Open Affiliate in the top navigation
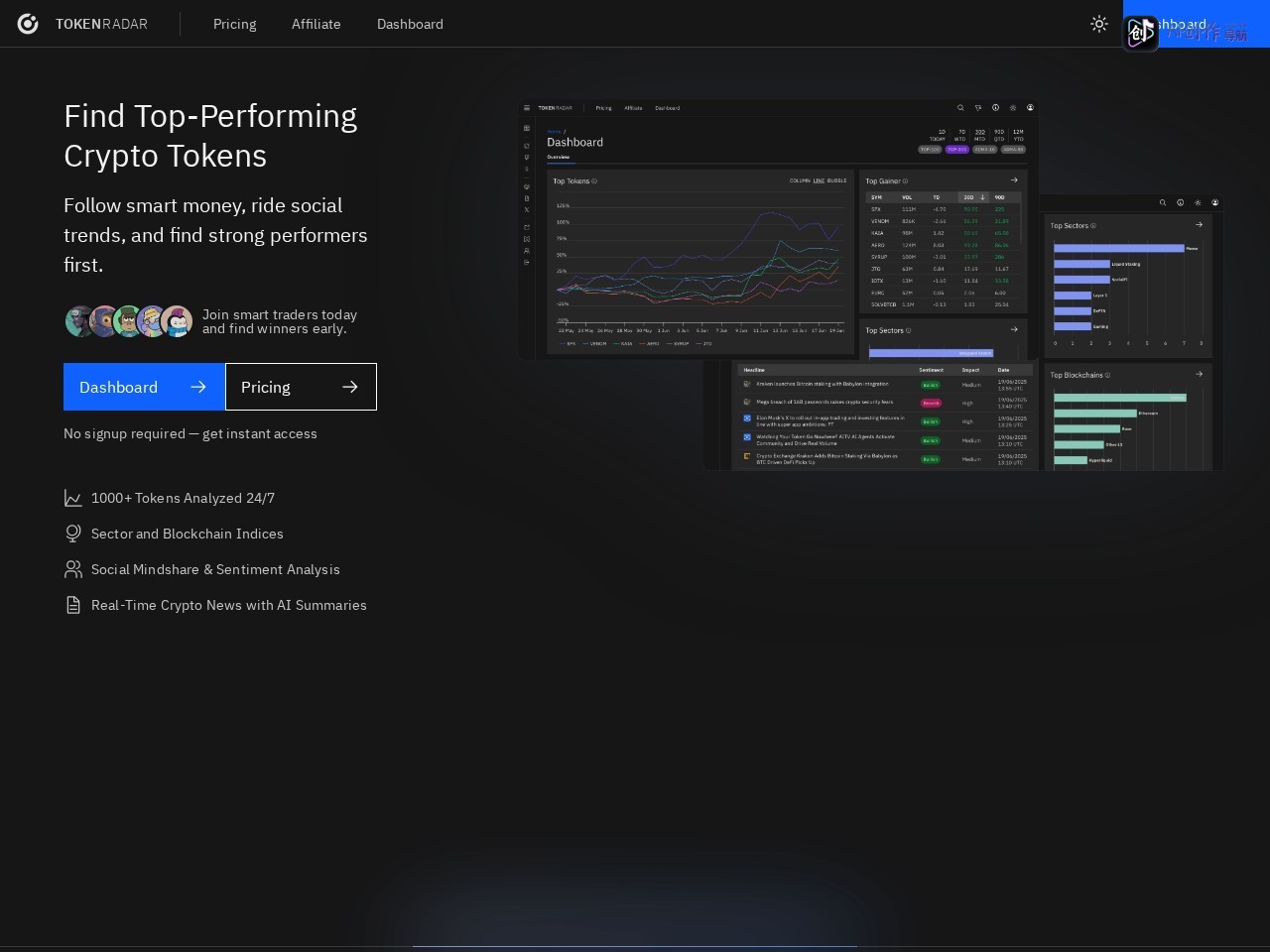Screen dimensions: 1270x952 pyautogui.click(x=317, y=24)
